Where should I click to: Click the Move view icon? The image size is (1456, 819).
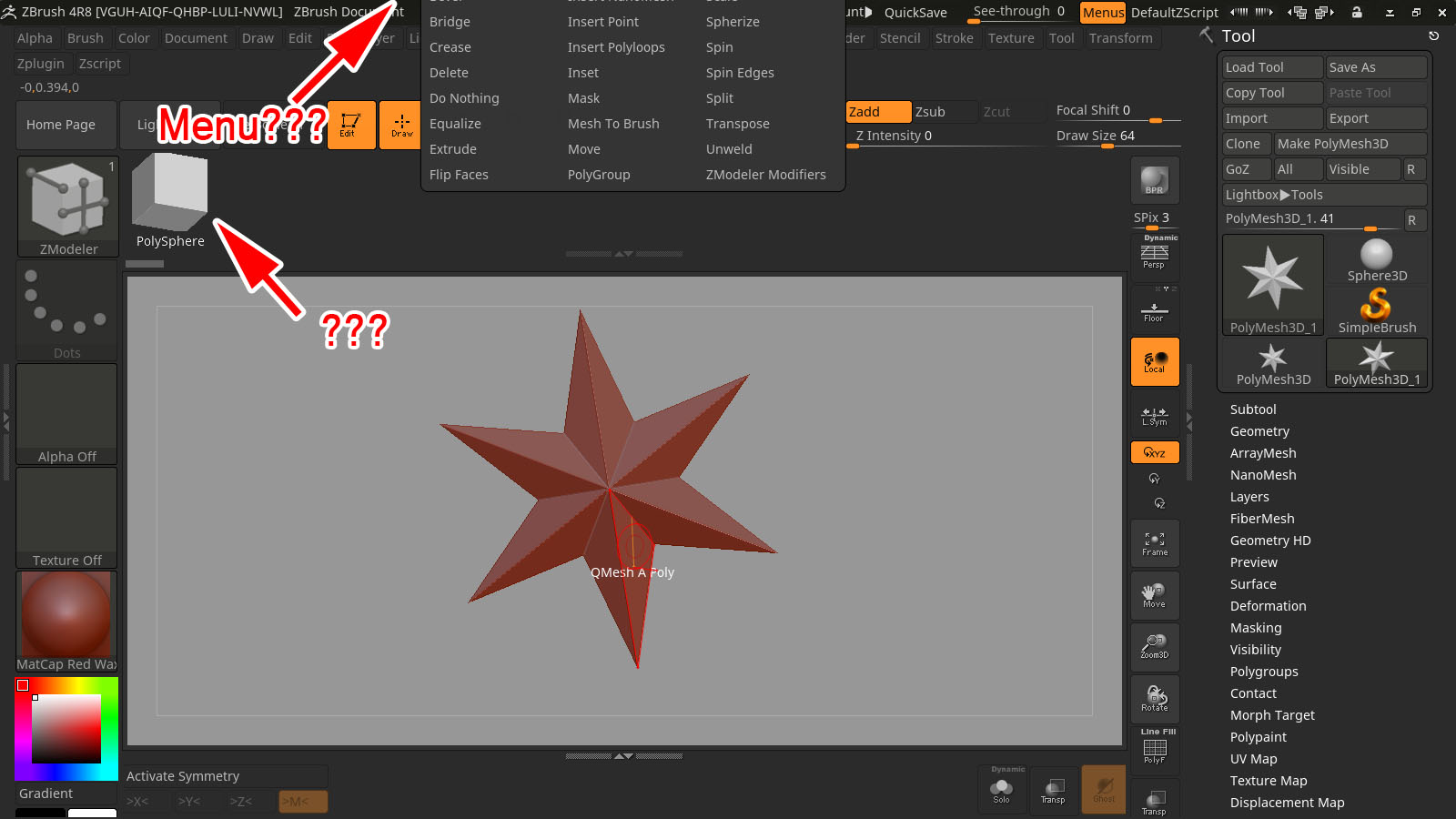tap(1155, 596)
